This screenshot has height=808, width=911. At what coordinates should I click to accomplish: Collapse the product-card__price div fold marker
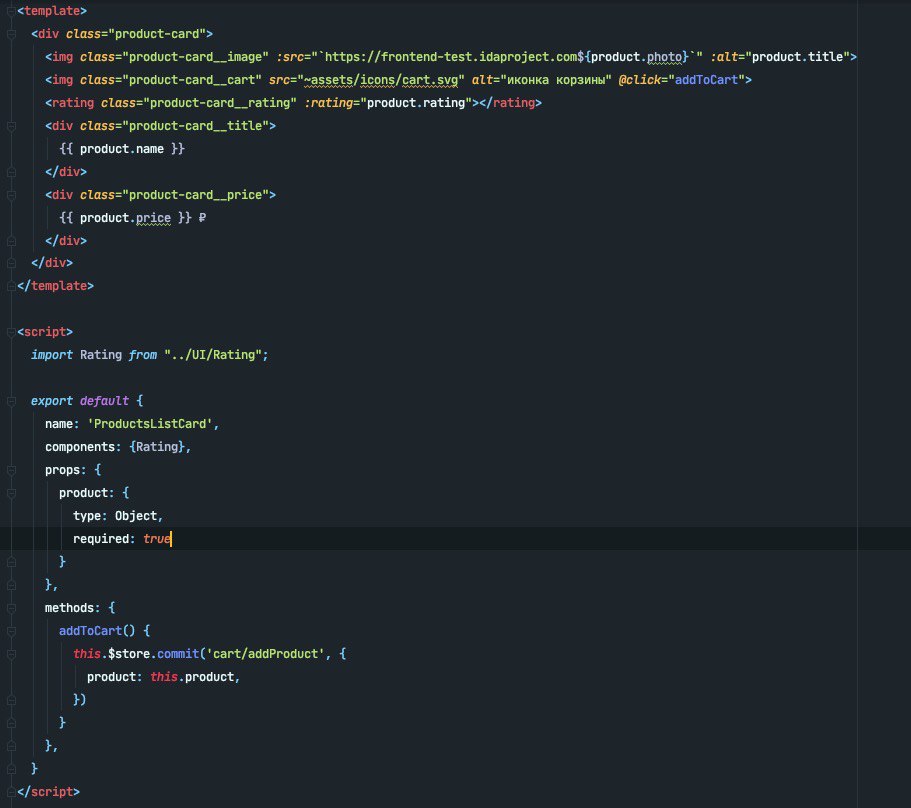tap(10, 195)
